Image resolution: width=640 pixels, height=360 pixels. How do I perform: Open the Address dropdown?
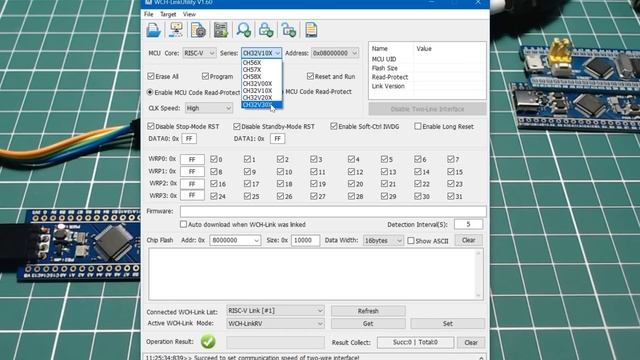[x=335, y=53]
